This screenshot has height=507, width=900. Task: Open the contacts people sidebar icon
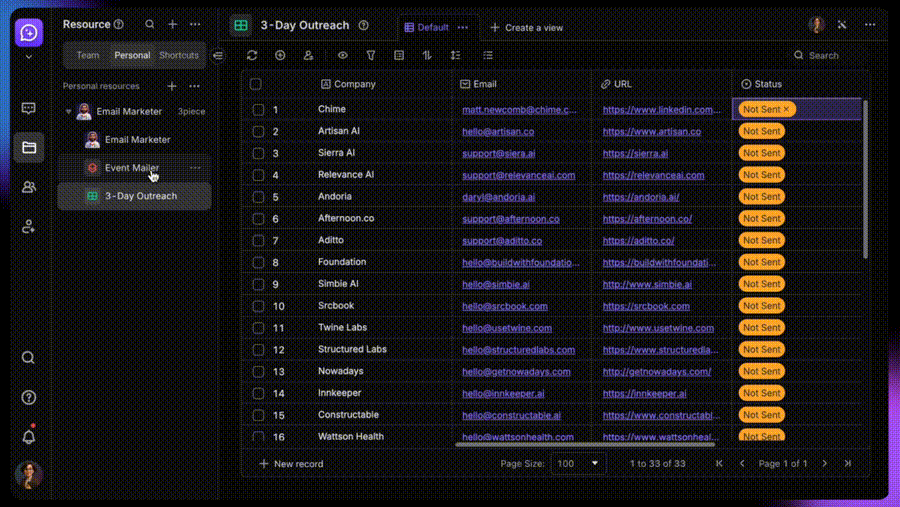tap(28, 187)
